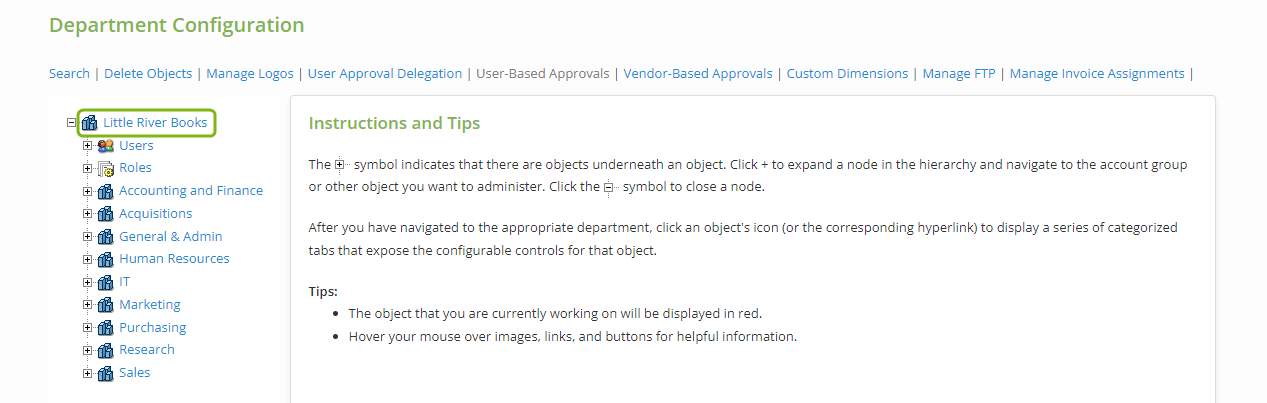Click the Users group icon in tree
Screen dimensions: 1267x403
(105, 146)
